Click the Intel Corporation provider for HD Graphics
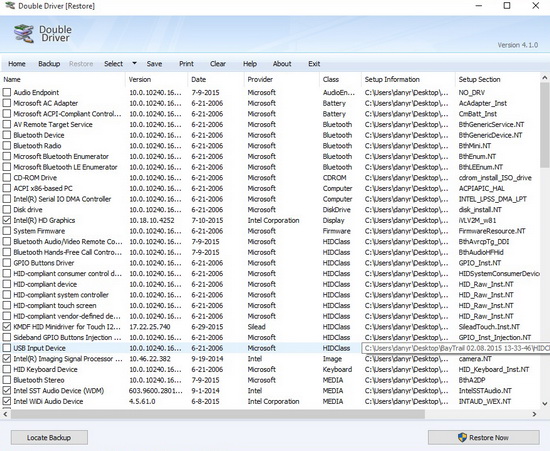This screenshot has width=550, height=451. pos(274,220)
